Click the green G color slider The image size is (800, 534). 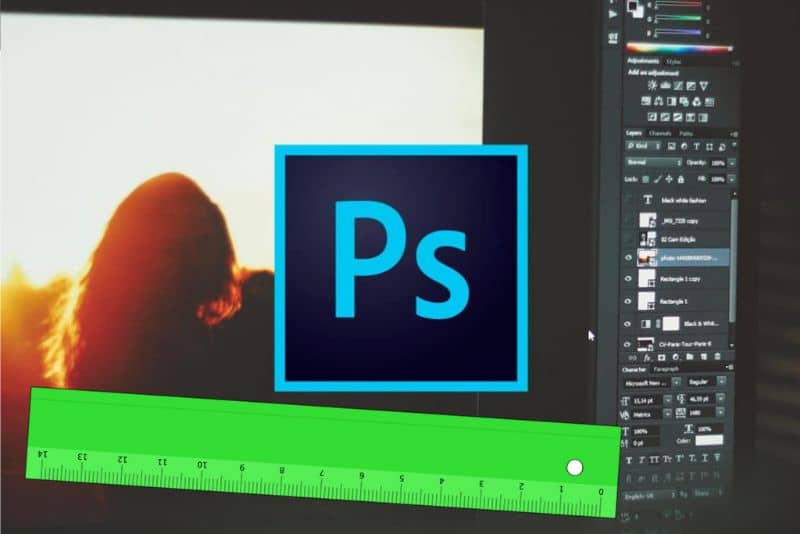coord(679,18)
